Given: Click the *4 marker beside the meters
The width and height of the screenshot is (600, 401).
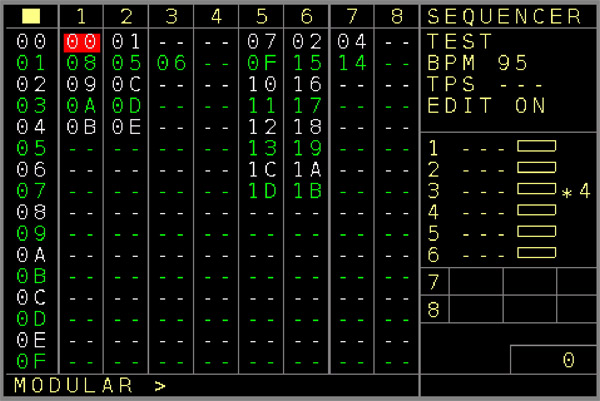Looking at the screenshot, I should pyautogui.click(x=576, y=191).
